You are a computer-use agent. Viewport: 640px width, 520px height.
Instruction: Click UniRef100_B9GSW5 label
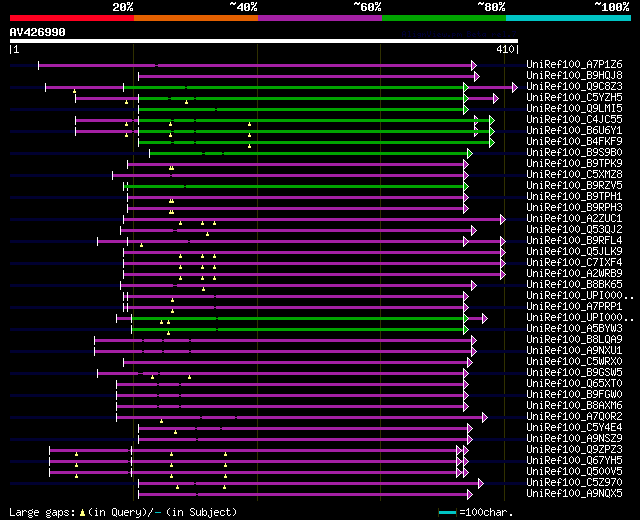tap(574, 373)
